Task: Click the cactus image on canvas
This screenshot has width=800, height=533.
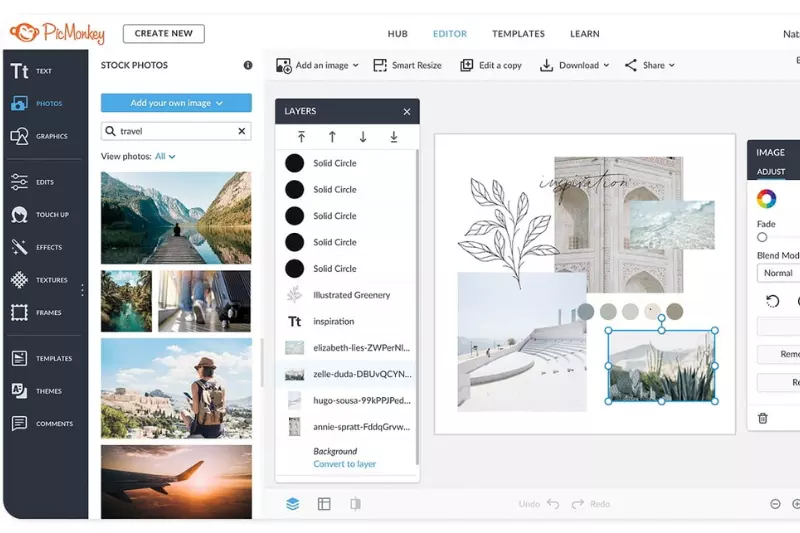Action: [662, 366]
